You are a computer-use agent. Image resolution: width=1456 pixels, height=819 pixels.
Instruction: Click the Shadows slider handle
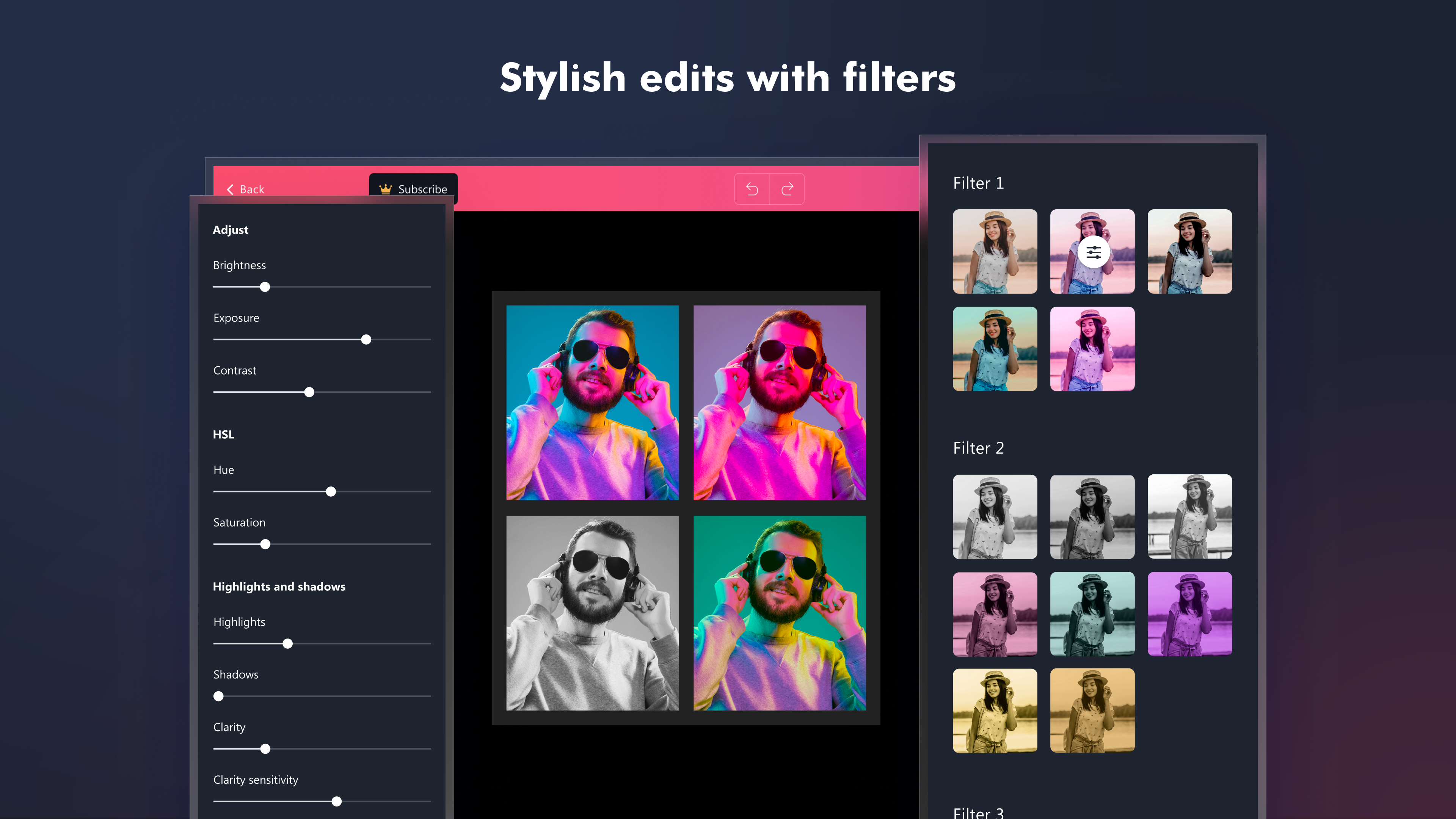218,697
